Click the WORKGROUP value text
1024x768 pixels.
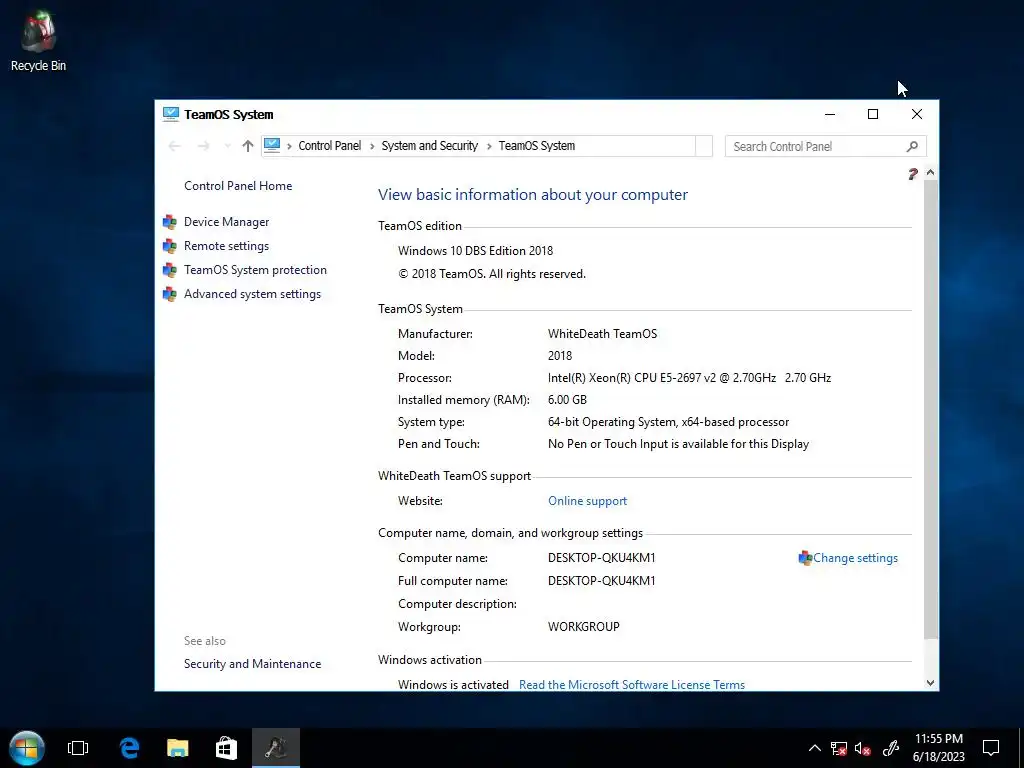(584, 627)
